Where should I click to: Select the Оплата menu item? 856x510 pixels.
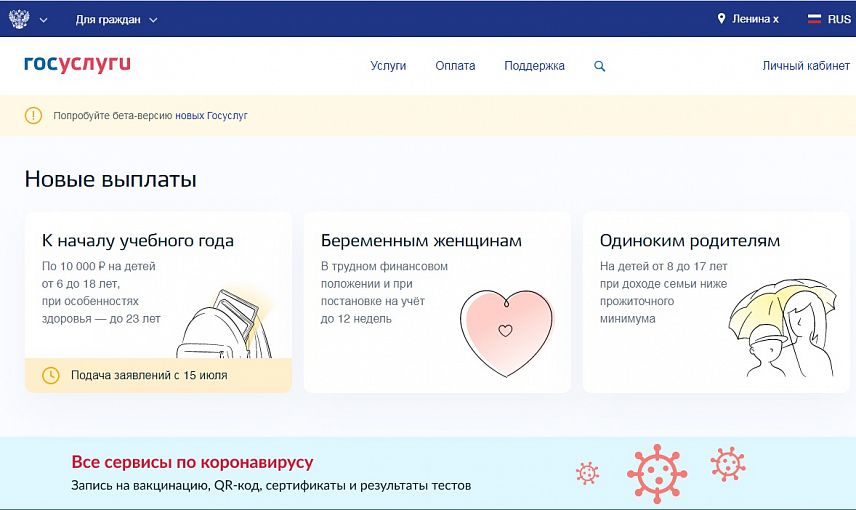[455, 66]
